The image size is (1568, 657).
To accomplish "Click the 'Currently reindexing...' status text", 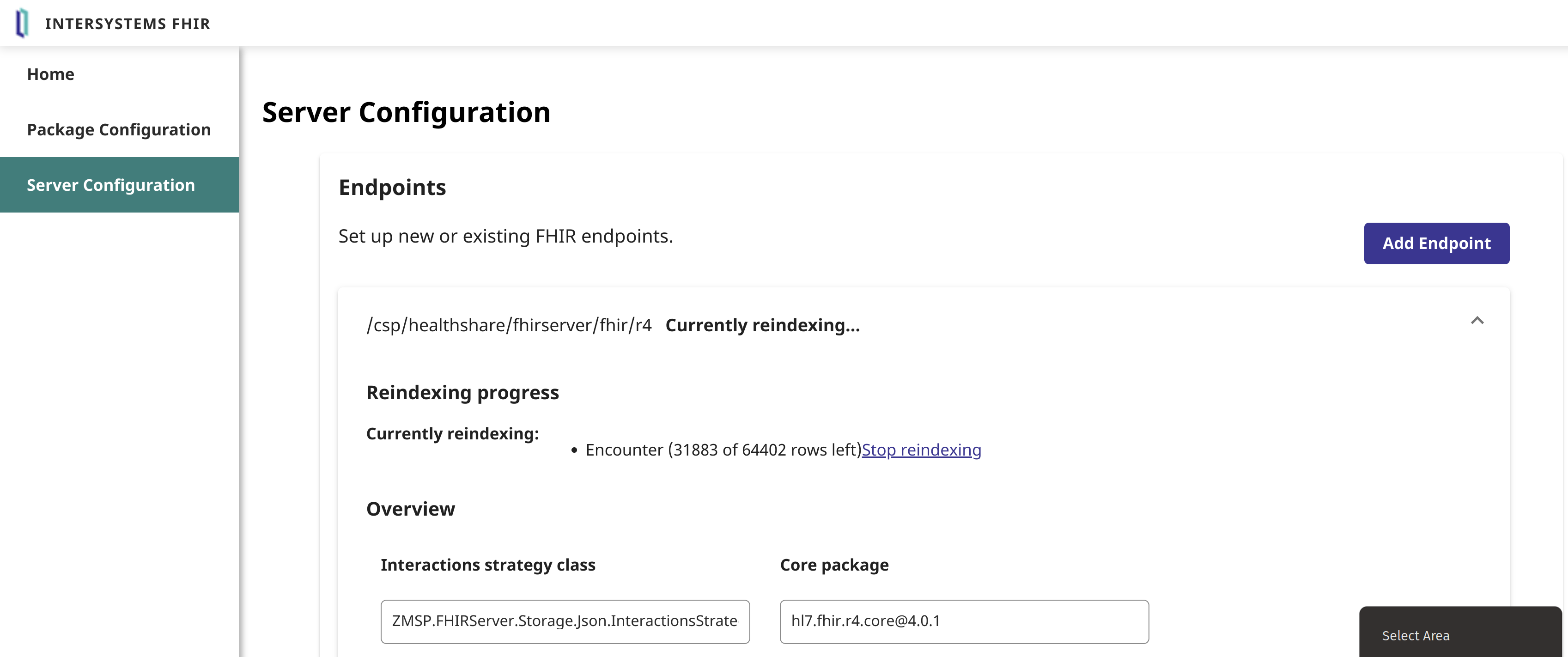I will [x=762, y=325].
